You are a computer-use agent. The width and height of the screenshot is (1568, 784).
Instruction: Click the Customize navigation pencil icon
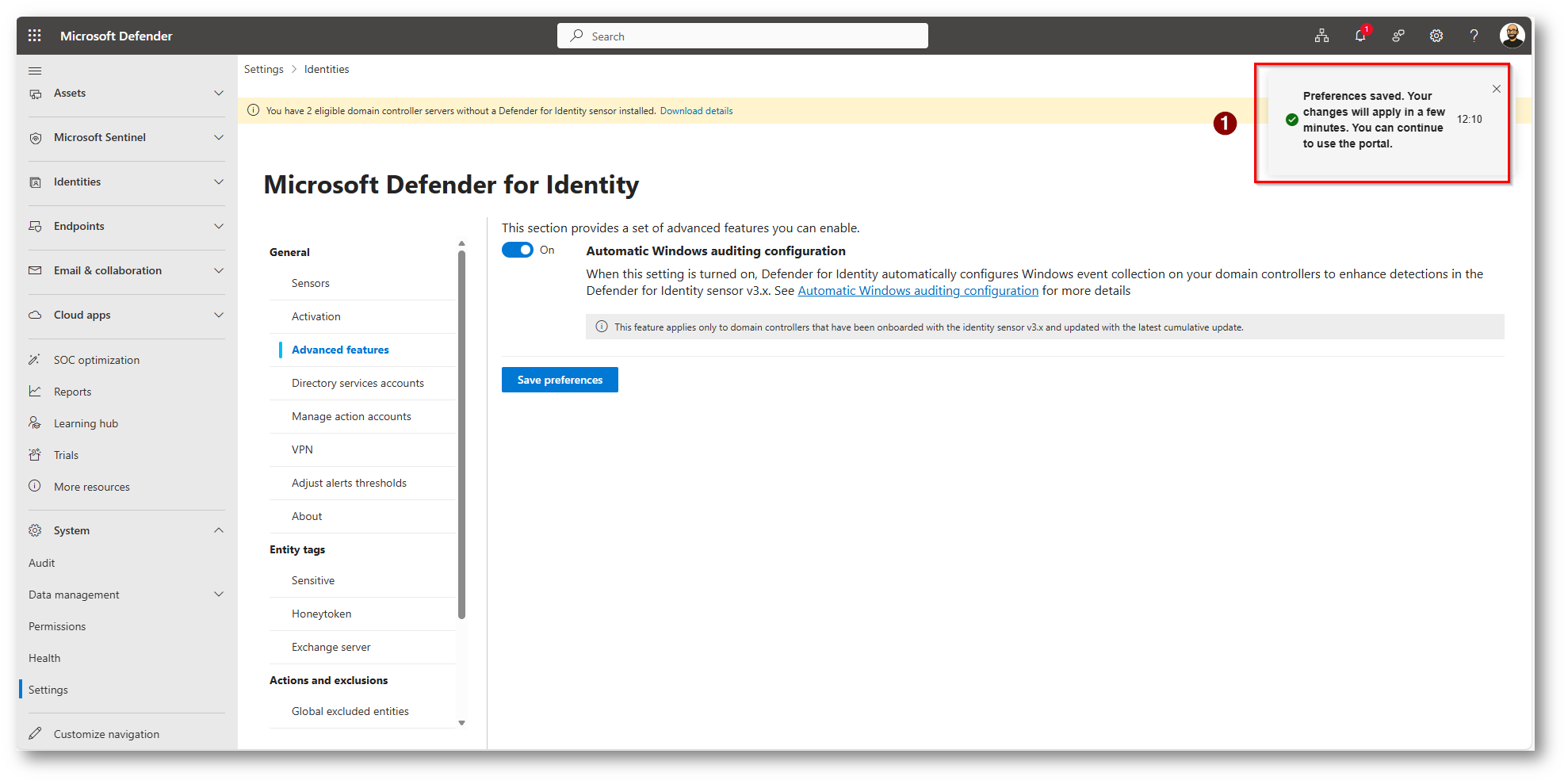coord(35,734)
